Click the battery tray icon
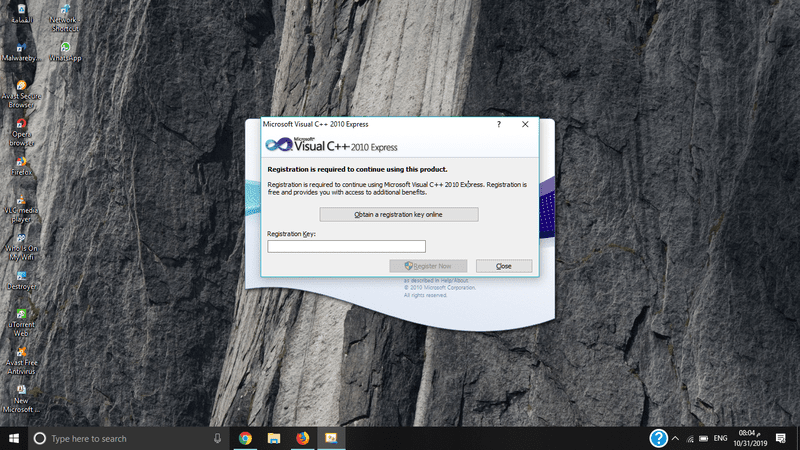Viewport: 800px width, 450px height. tap(704, 438)
